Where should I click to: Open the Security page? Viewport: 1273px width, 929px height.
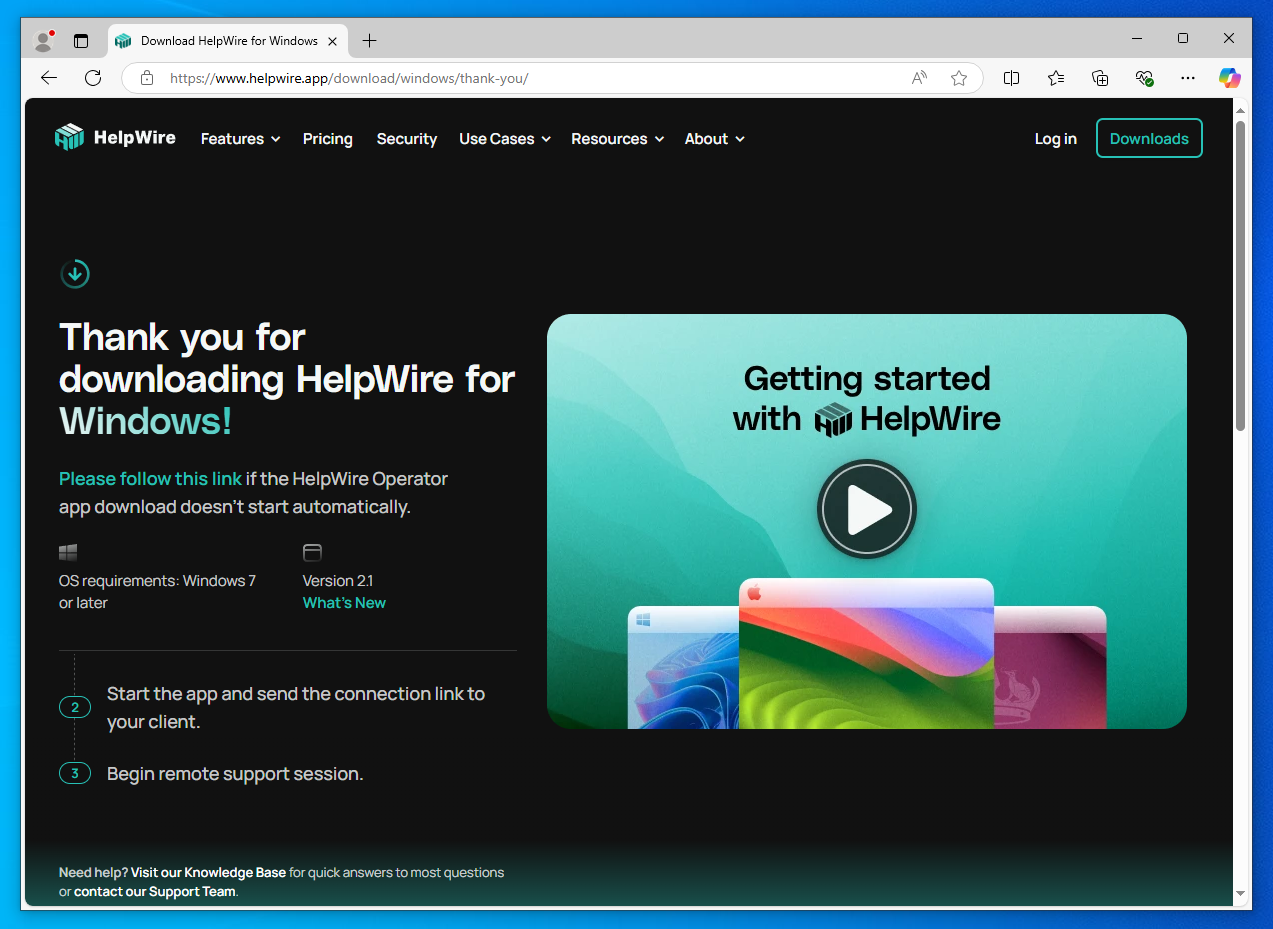(x=407, y=139)
